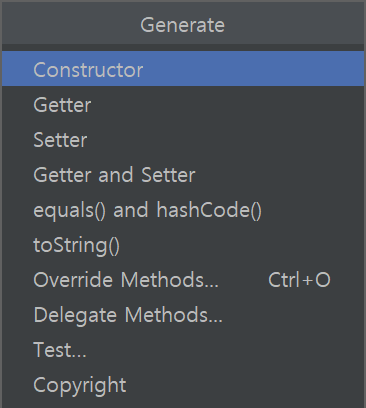
Task: Activate the highlighted Constructor row
Action: [x=183, y=69]
